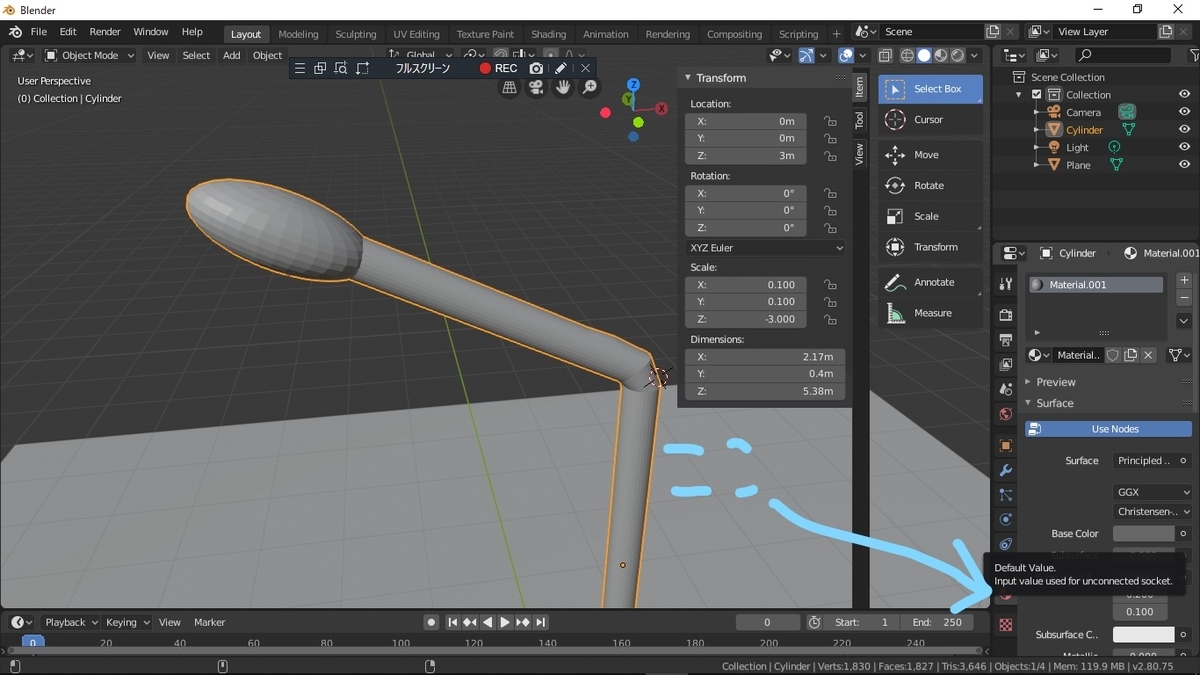Open the Tool properties tab (wrench and screwdriver)
This screenshot has height=675, width=1200.
pyautogui.click(x=1006, y=285)
